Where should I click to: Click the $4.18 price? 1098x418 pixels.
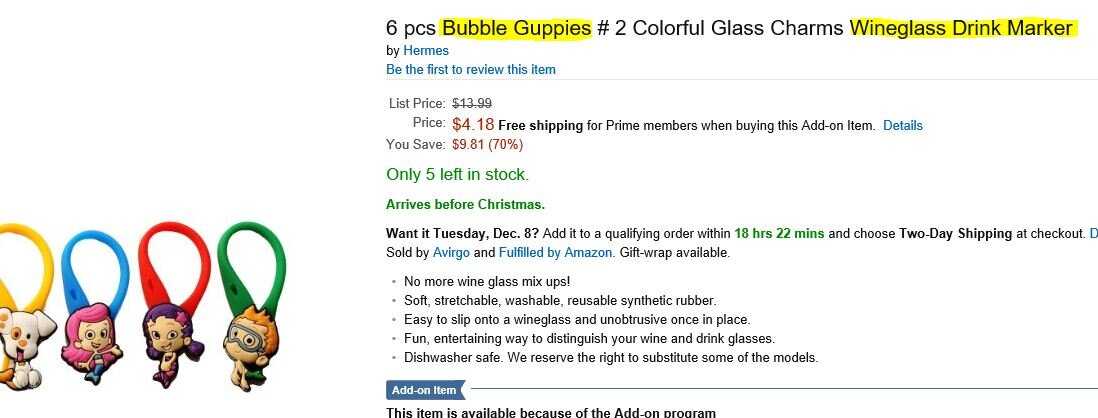coord(473,124)
